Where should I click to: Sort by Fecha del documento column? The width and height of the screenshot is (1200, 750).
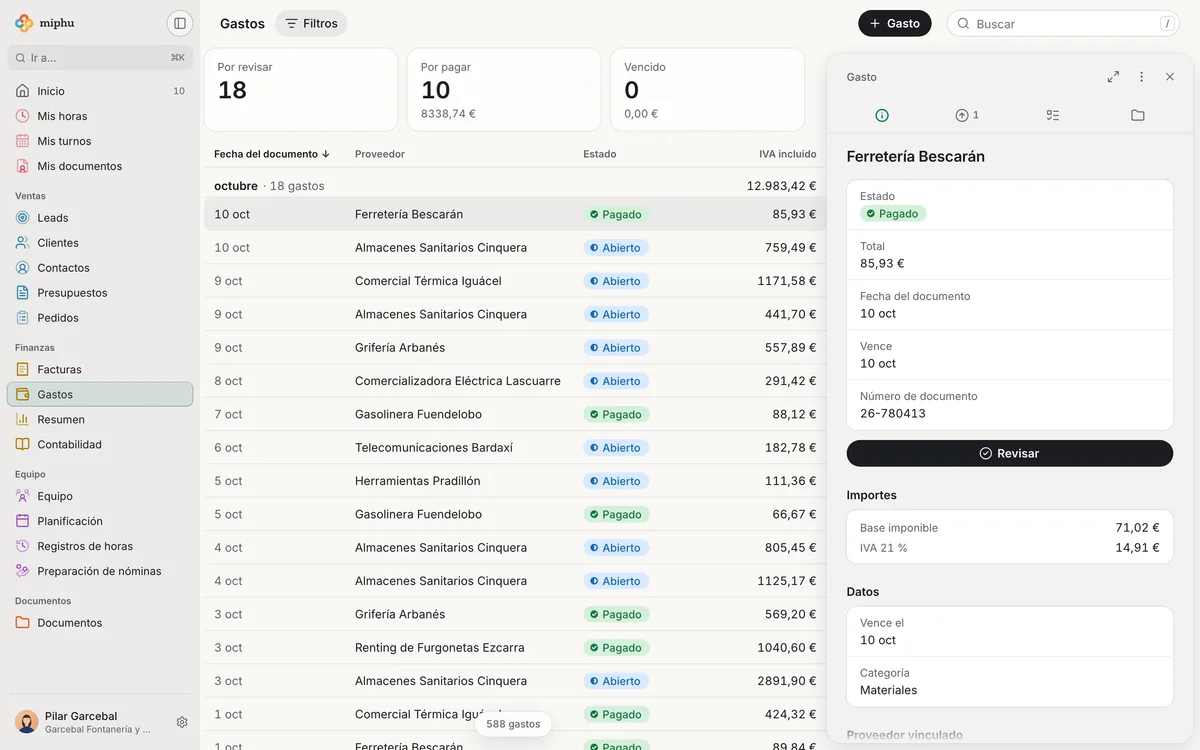tap(272, 154)
